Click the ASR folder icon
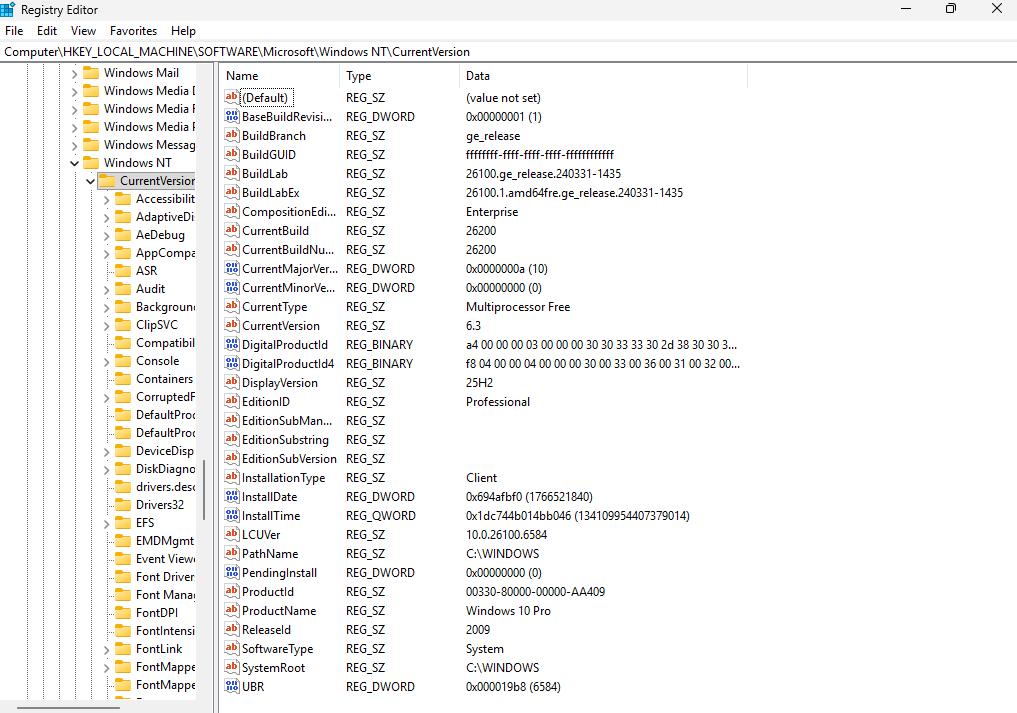The height and width of the screenshot is (713, 1017). [x=123, y=271]
